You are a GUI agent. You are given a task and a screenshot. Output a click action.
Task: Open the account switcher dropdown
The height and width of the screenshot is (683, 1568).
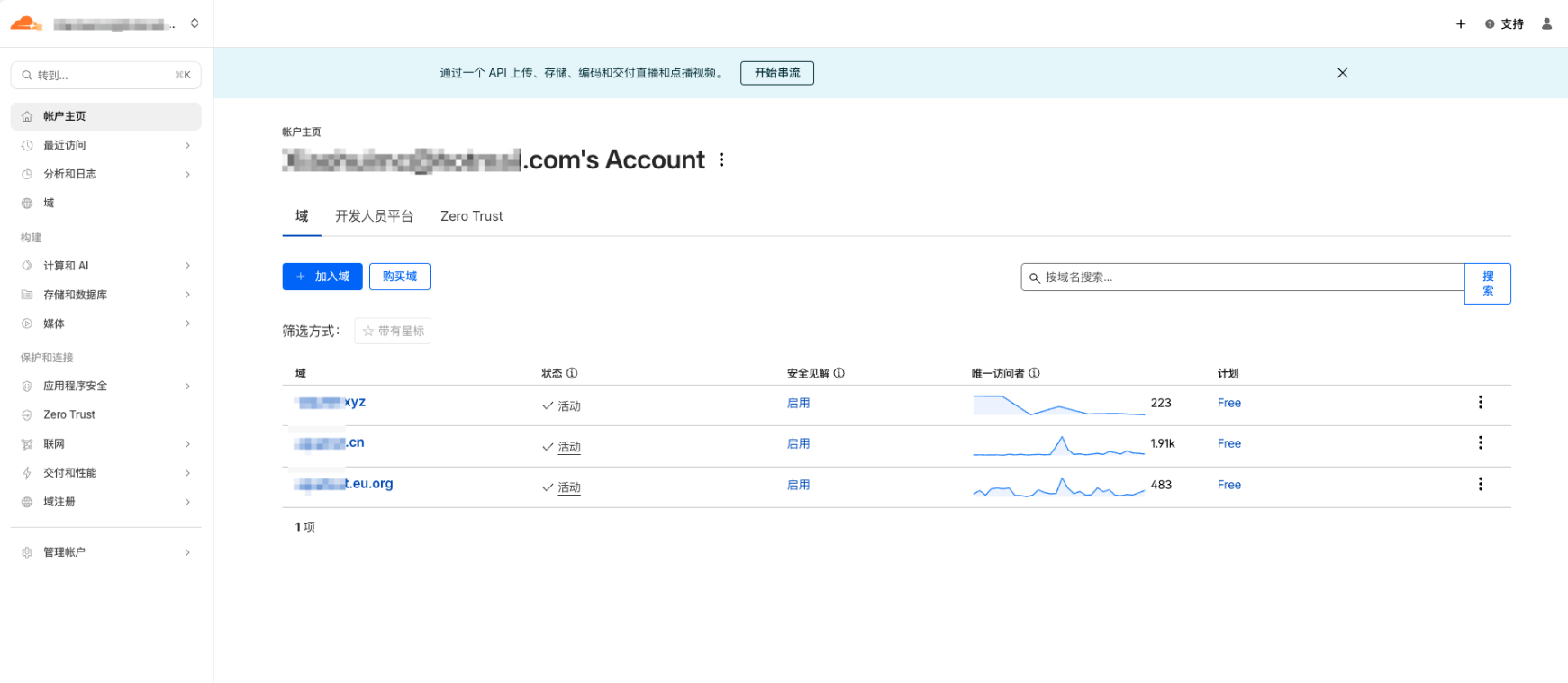click(195, 23)
